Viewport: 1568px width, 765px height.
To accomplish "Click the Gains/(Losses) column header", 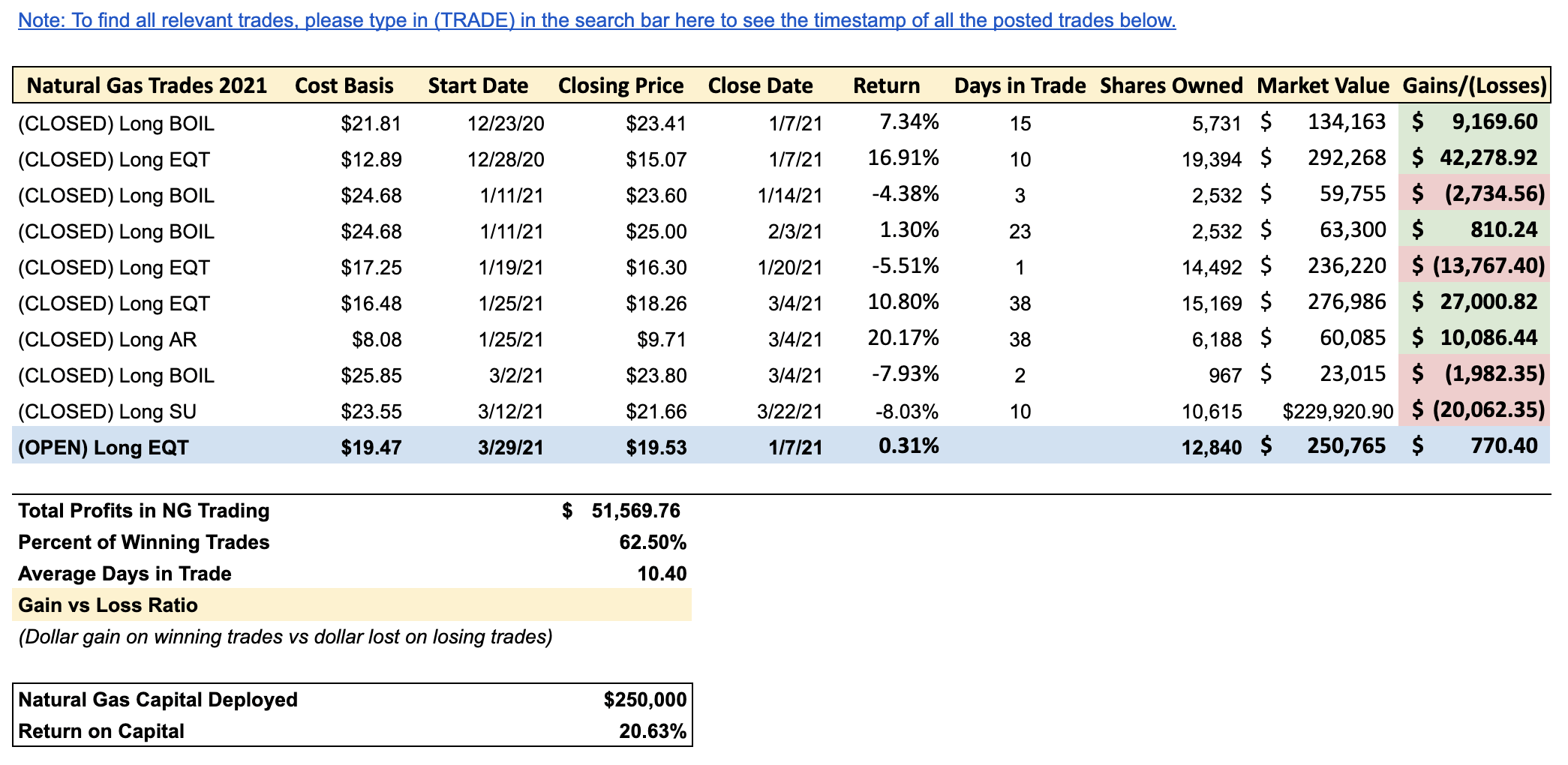I will (x=1474, y=85).
